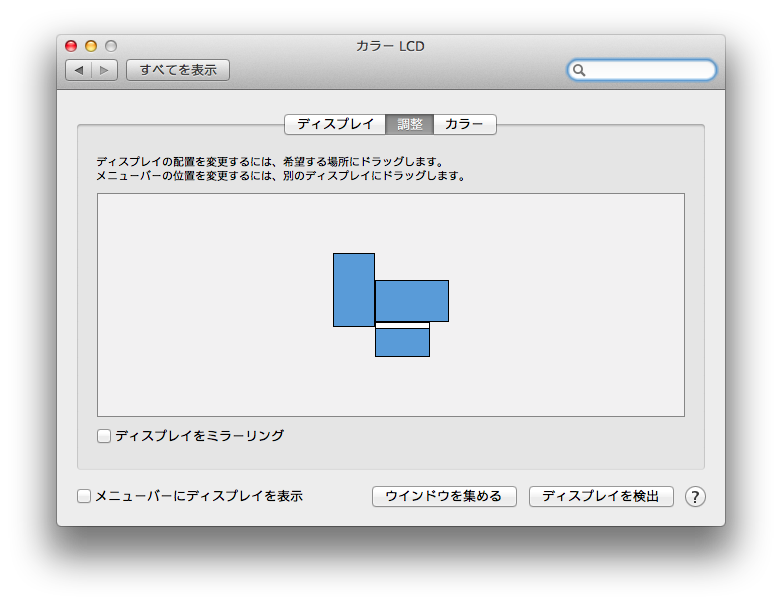The width and height of the screenshot is (782, 605).
Task: Open help via the question mark button
Action: tap(695, 497)
